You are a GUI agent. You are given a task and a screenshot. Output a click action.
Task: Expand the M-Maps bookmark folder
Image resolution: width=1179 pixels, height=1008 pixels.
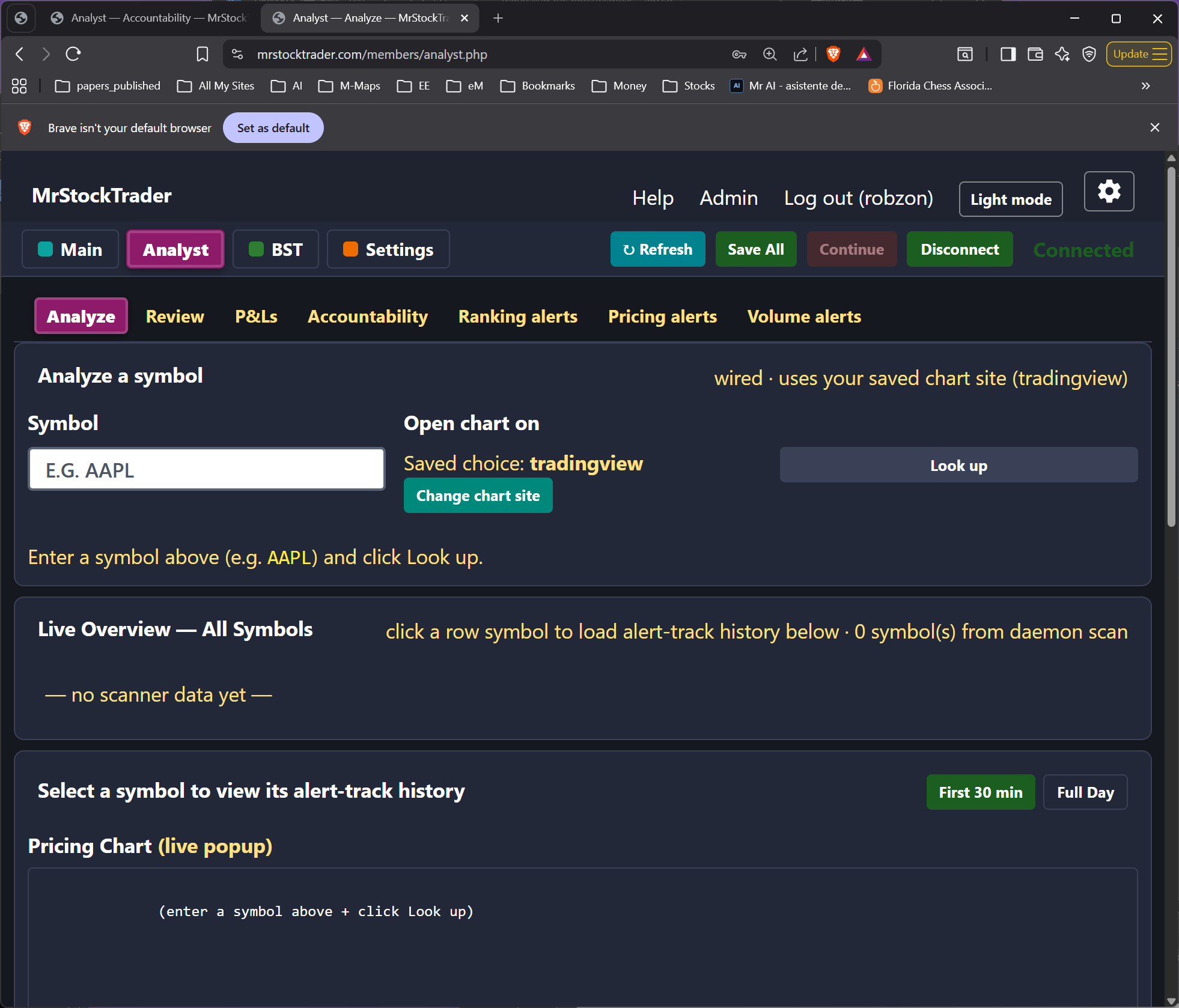tap(349, 86)
